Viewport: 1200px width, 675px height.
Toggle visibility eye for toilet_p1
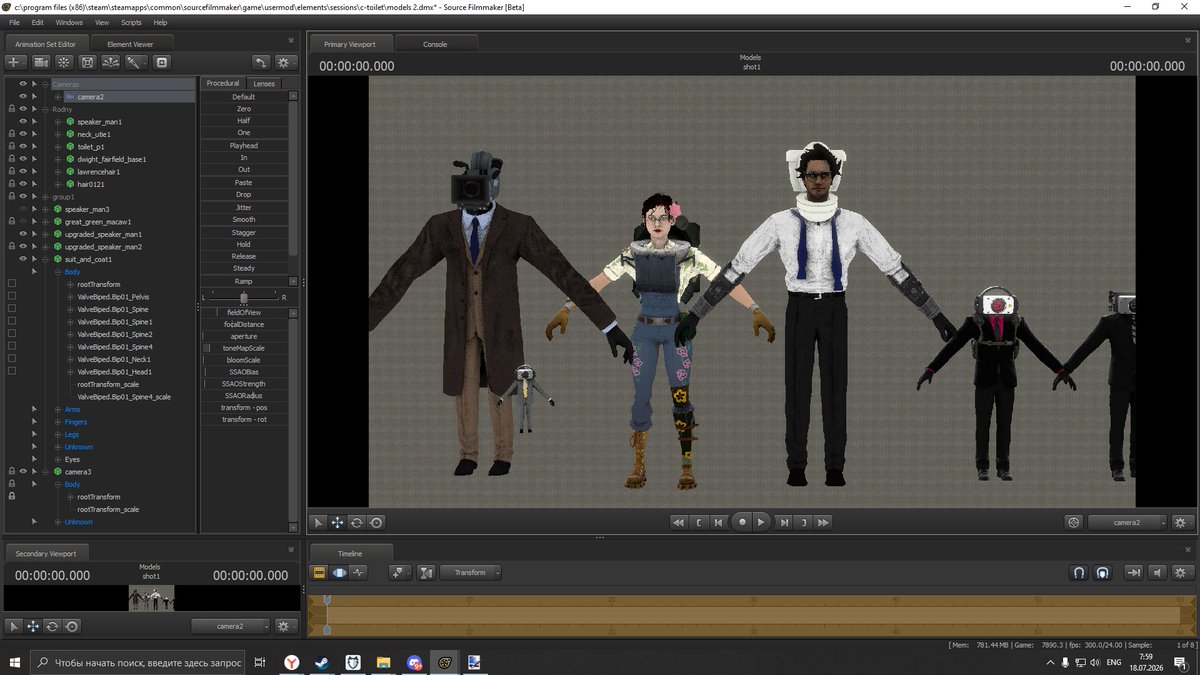(x=23, y=146)
